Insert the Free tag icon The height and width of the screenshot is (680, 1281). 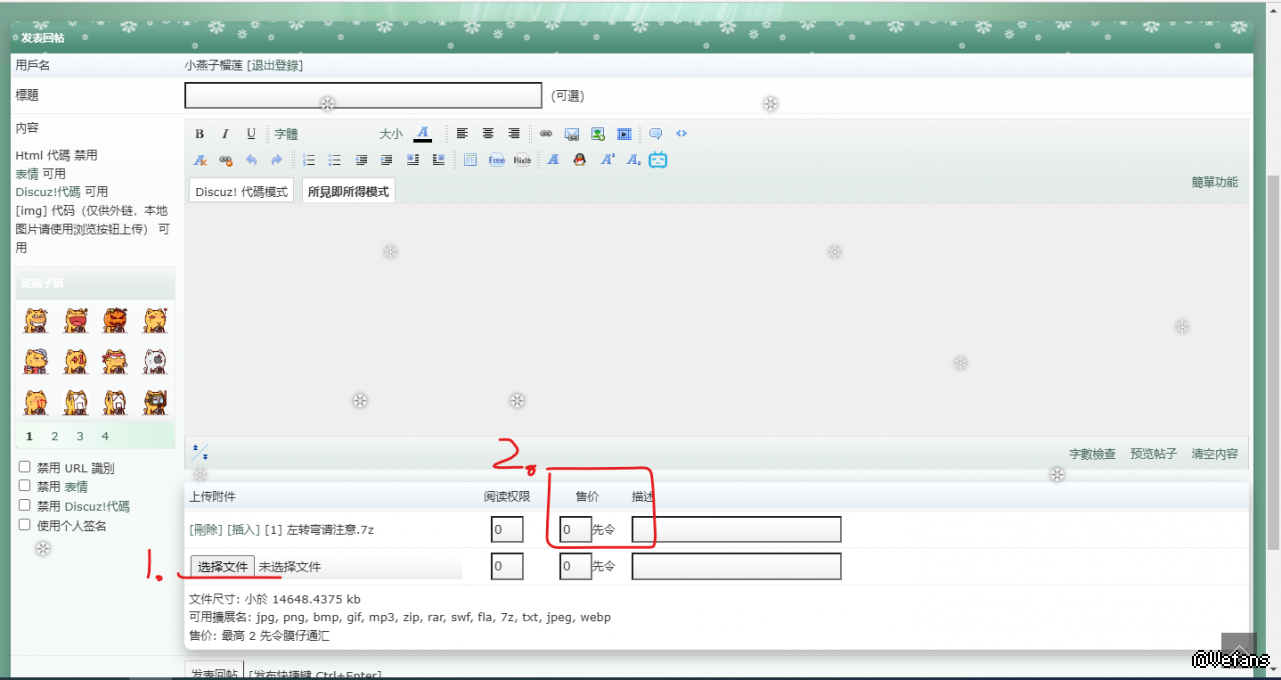coord(496,160)
